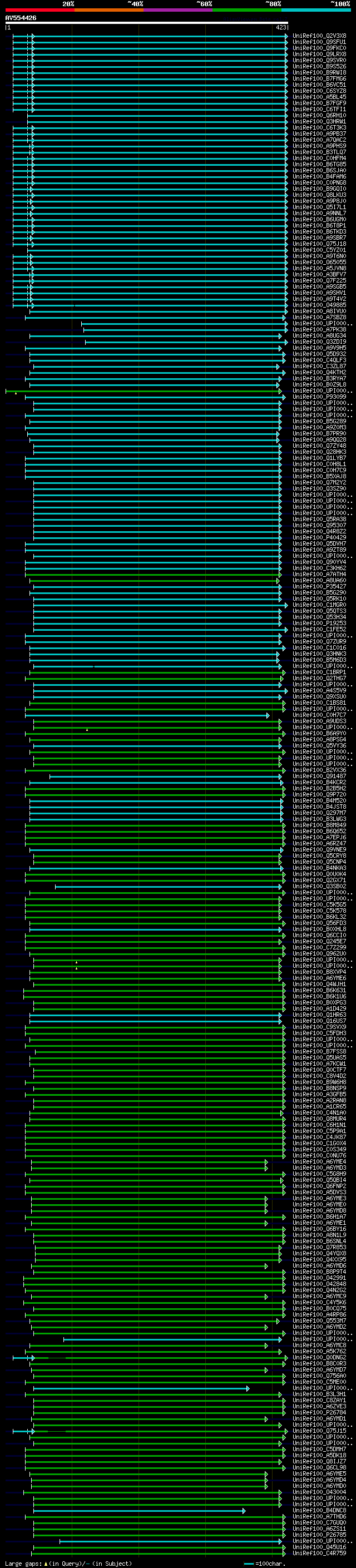This screenshot has width=356, height=1568.
Task: Open hit UniRef100_C5ME00
Action: coord(319,1382)
